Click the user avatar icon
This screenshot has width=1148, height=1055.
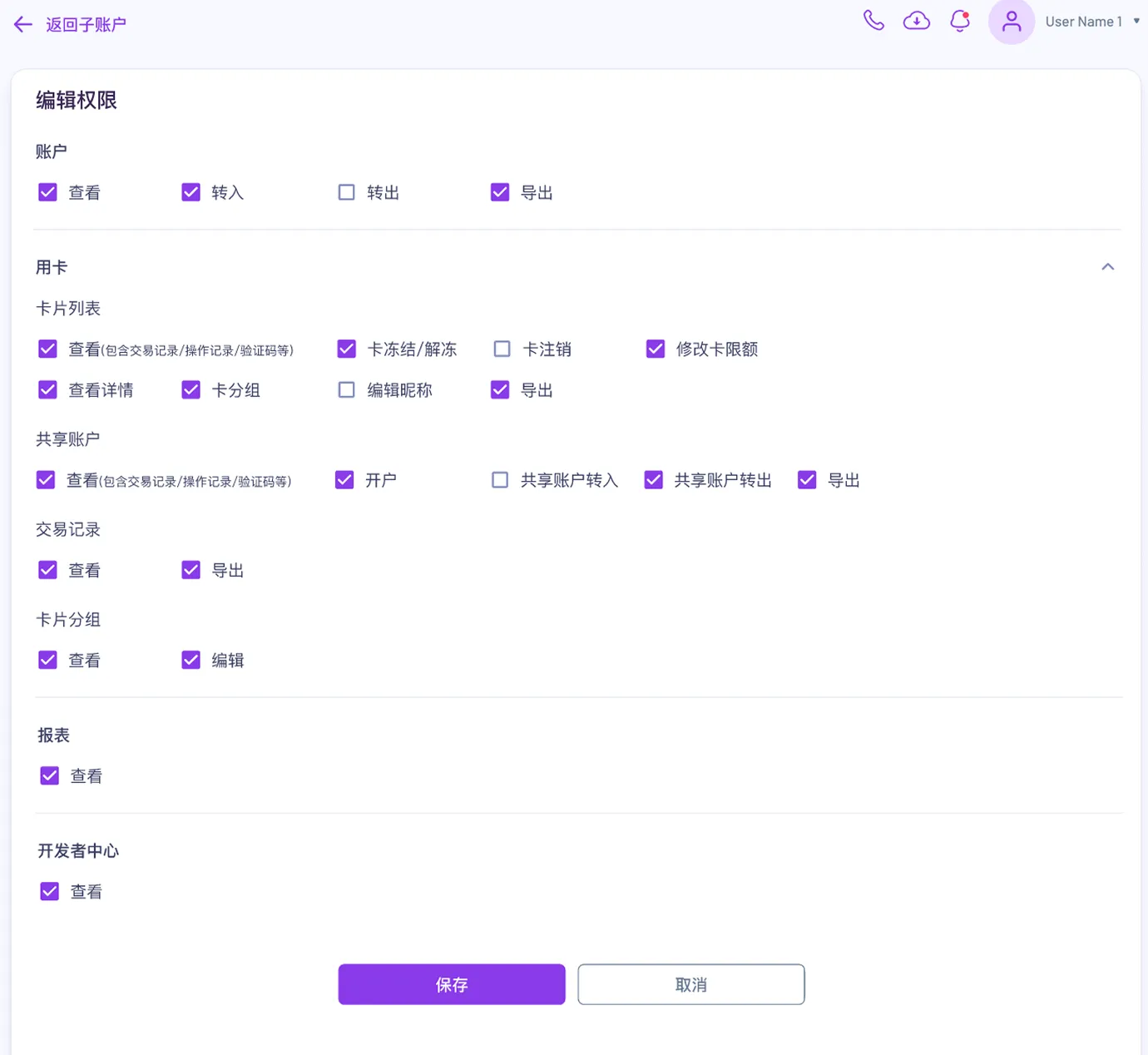pyautogui.click(x=1012, y=21)
